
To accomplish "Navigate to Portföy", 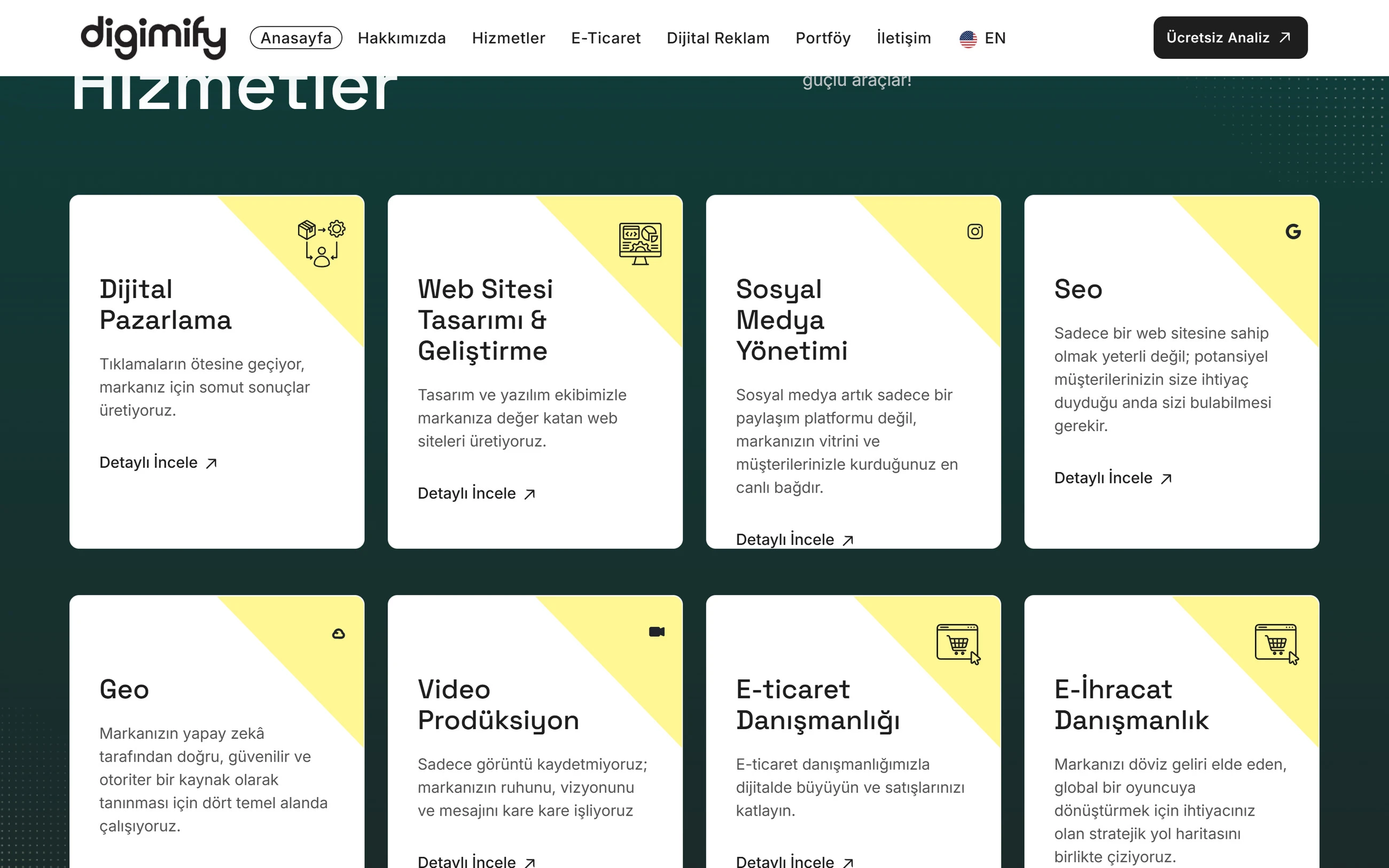I will coord(823,38).
